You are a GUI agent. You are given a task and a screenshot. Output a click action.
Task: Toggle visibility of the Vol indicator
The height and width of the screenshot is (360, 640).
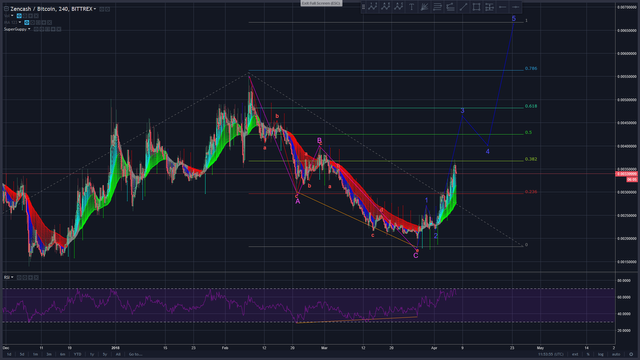[x=19, y=16]
